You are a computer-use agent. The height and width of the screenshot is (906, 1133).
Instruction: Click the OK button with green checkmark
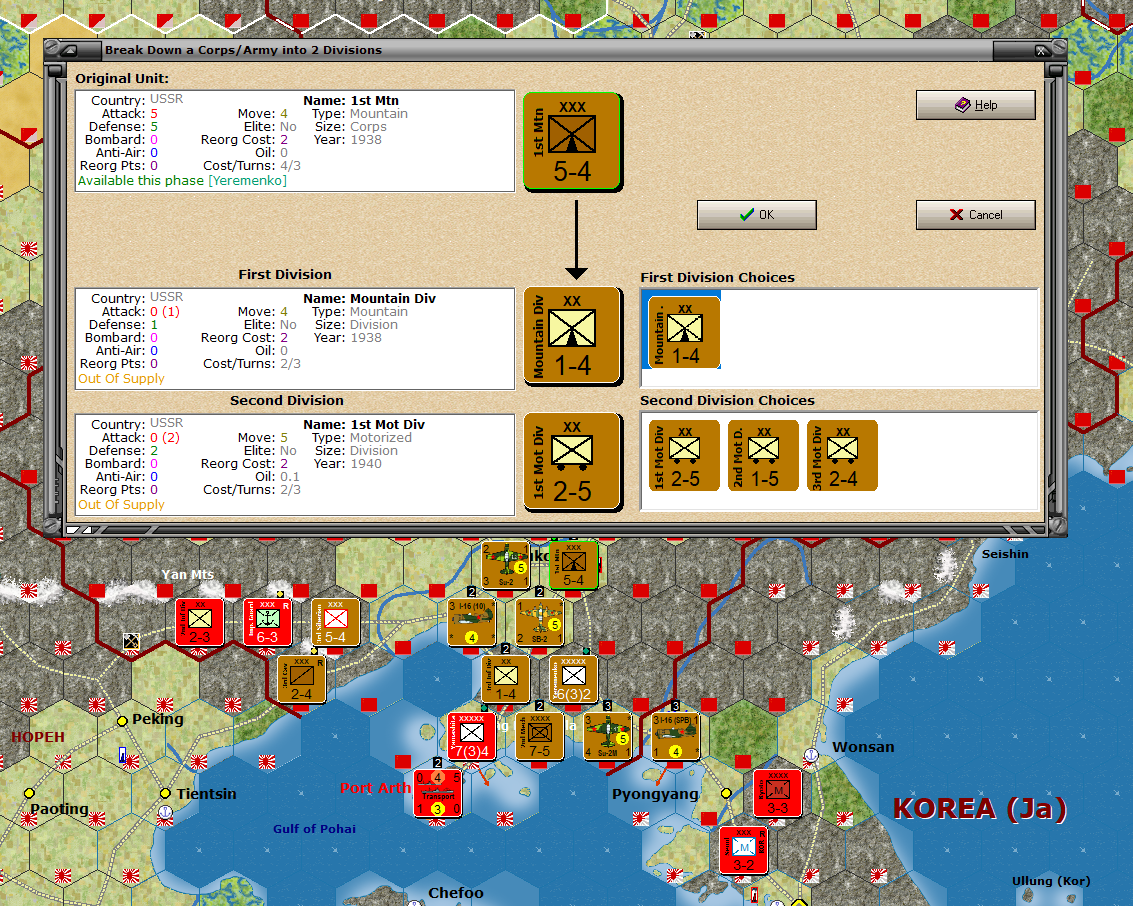757,215
